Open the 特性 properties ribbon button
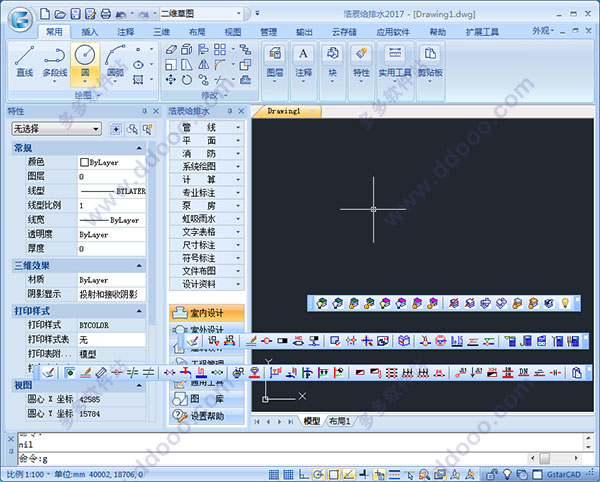Screen dimensions: 600x482 [x=361, y=63]
